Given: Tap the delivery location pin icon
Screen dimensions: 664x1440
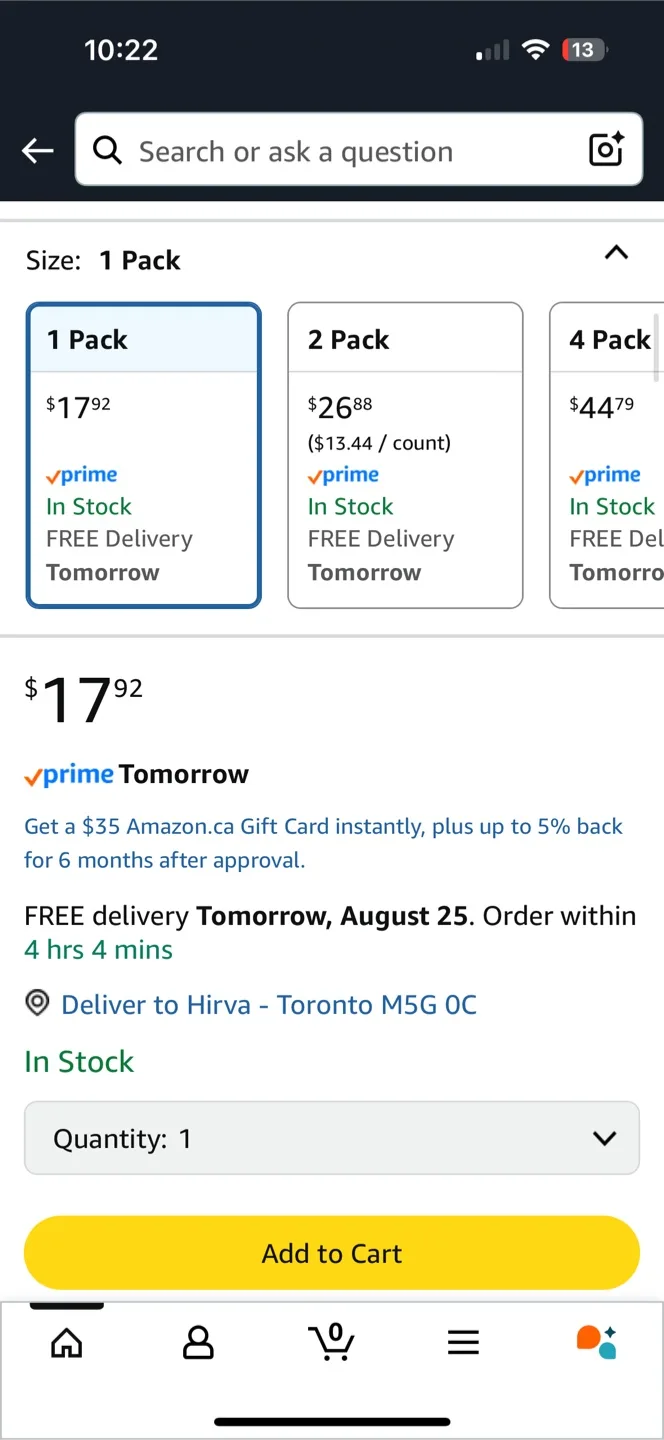Looking at the screenshot, I should [x=36, y=1004].
